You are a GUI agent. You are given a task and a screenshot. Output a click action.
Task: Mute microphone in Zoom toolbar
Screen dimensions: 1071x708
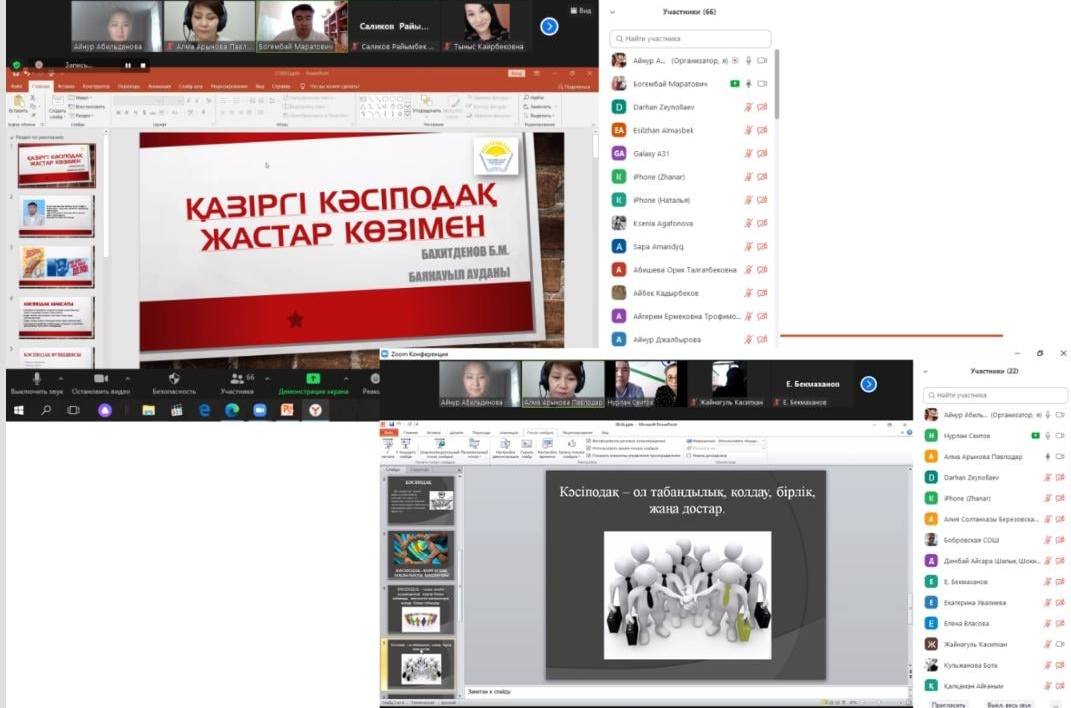[37, 383]
